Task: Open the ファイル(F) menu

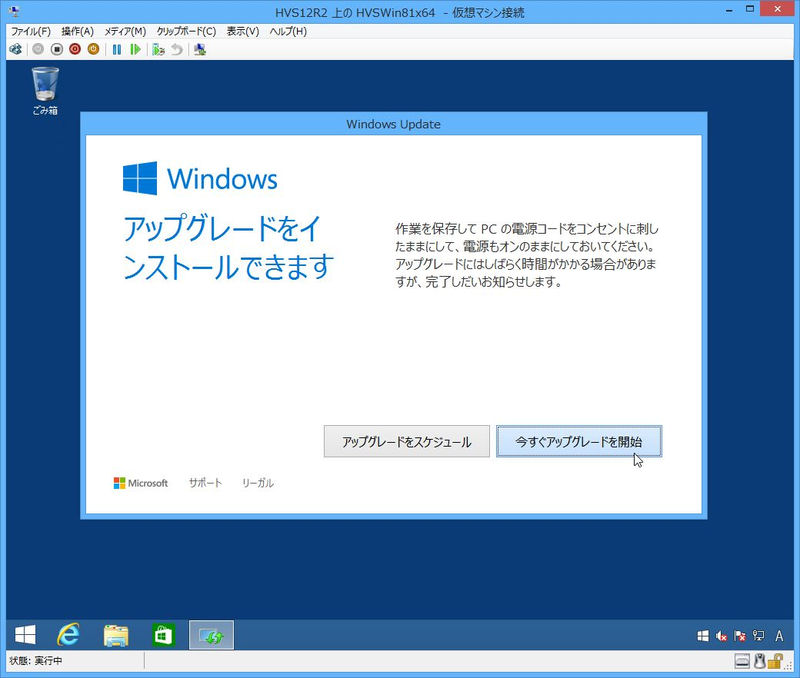Action: [31, 31]
